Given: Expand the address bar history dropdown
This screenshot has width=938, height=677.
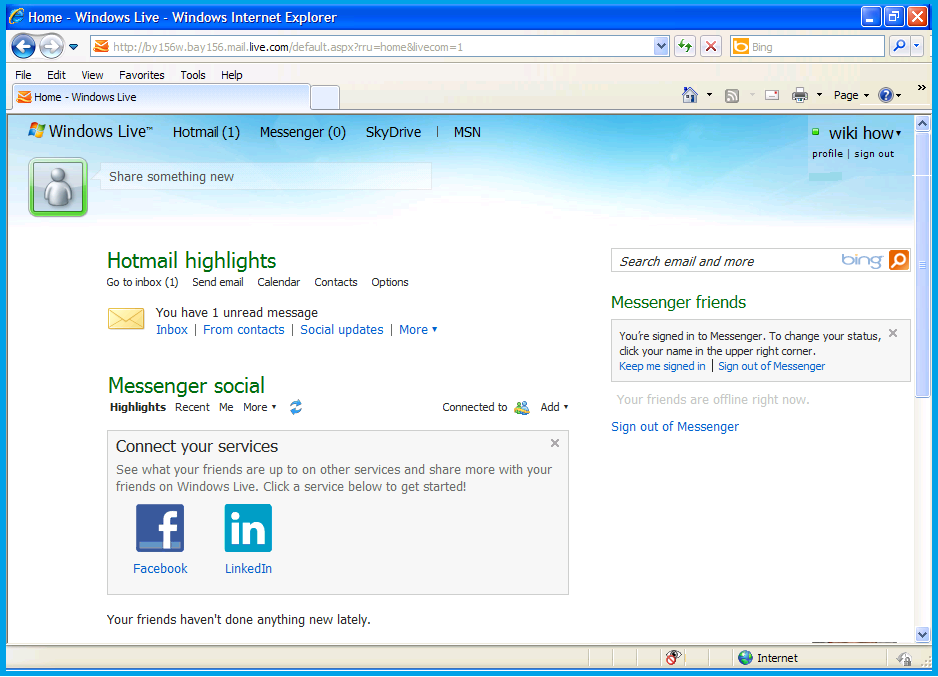Looking at the screenshot, I should tap(661, 47).
